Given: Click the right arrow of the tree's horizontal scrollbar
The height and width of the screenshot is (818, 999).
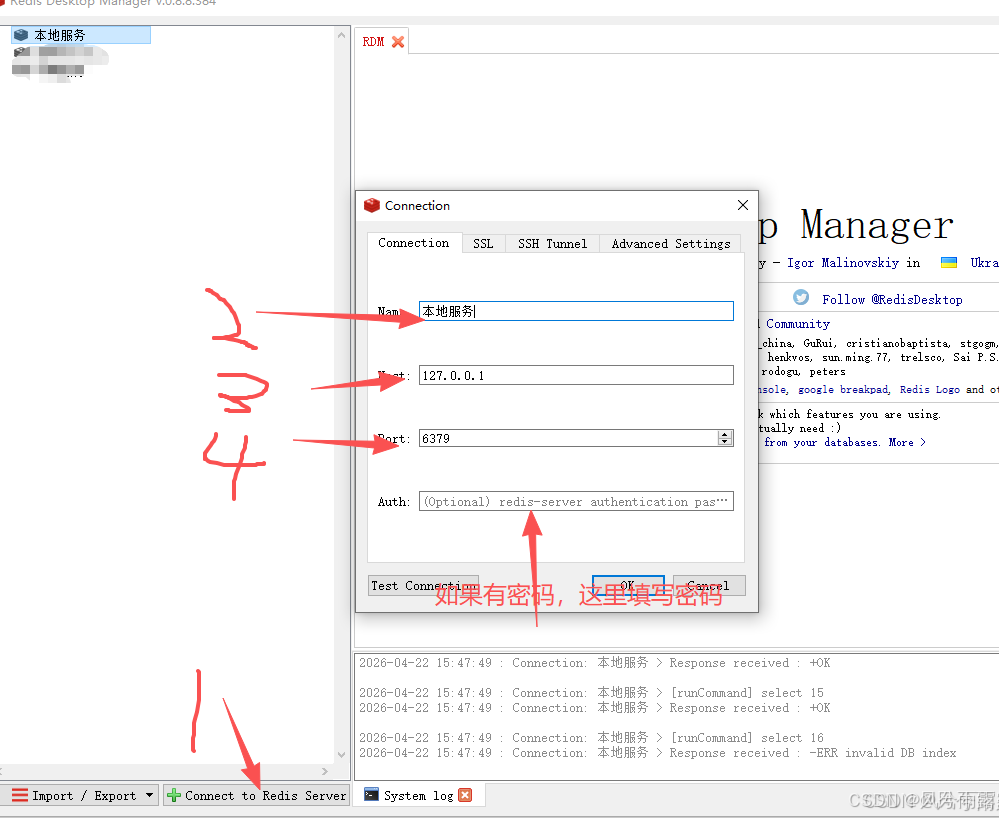Looking at the screenshot, I should pos(325,771).
